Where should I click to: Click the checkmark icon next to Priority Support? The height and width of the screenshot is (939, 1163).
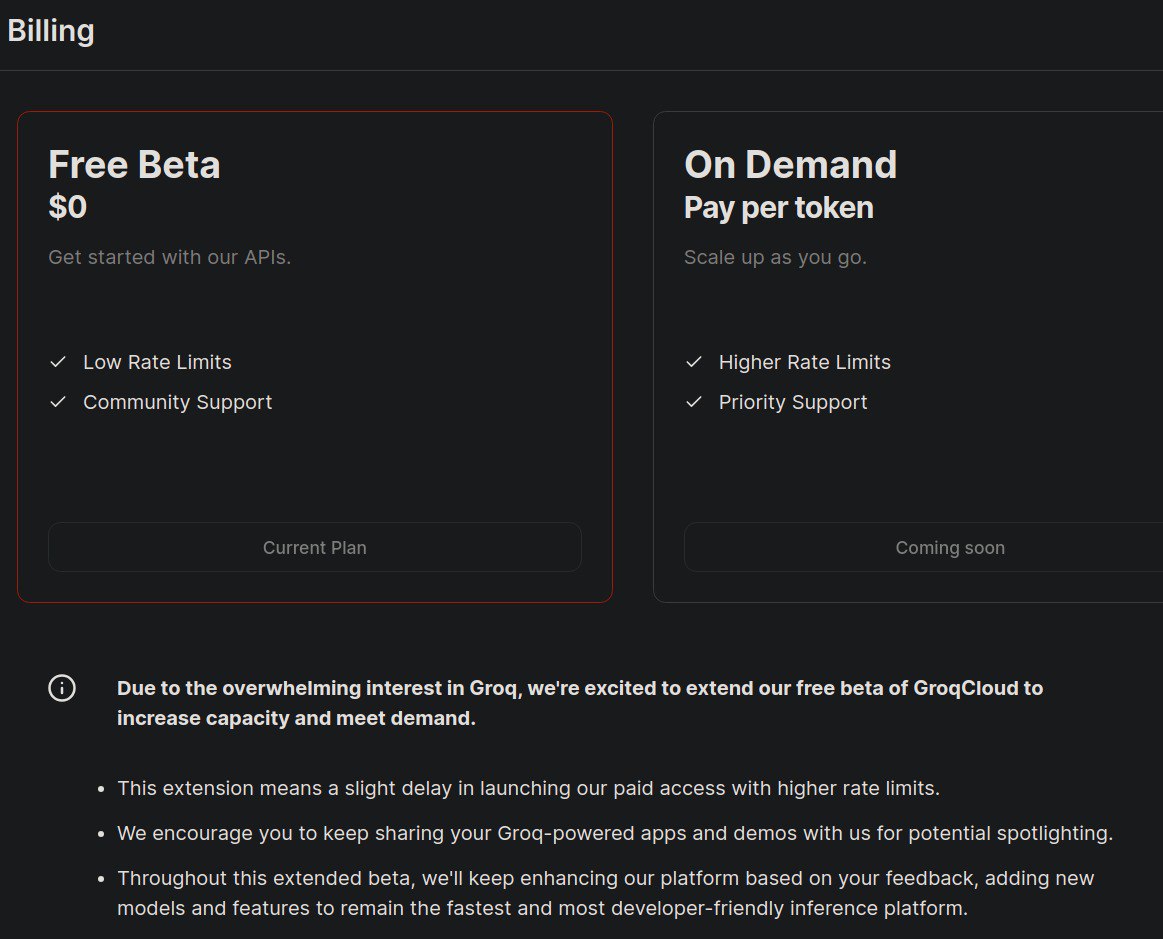pos(694,402)
